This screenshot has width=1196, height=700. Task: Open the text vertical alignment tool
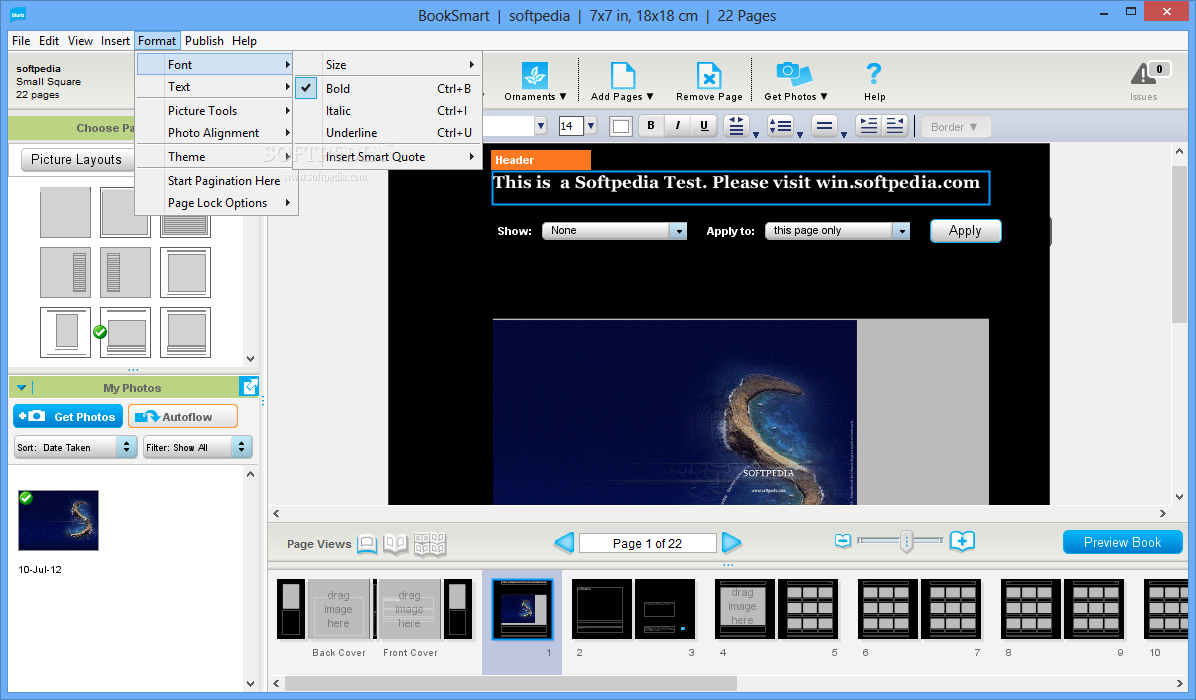pyautogui.click(x=738, y=127)
